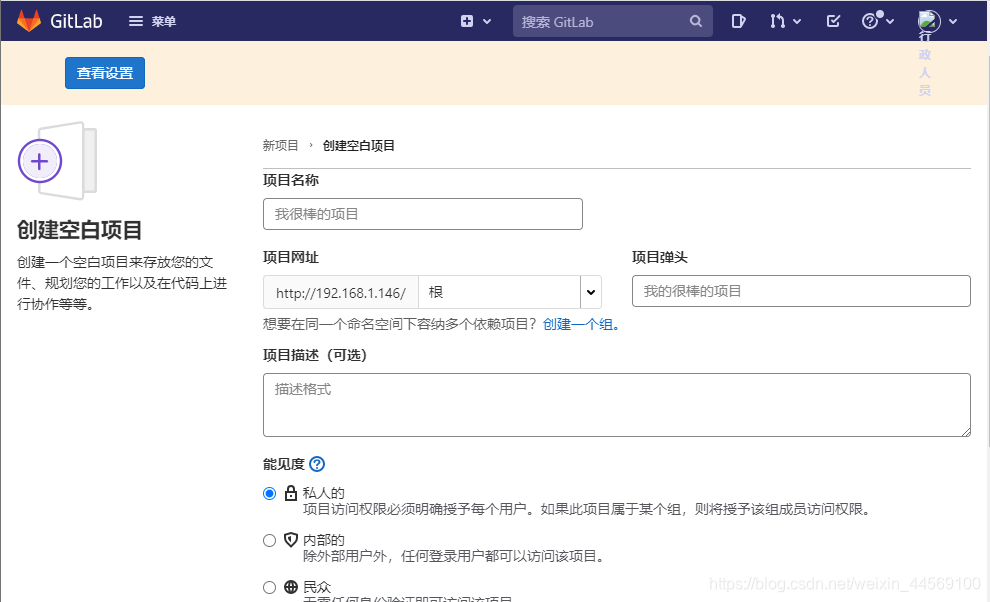Click the create blank project plus illustration
This screenshot has height=602, width=990.
(x=57, y=161)
